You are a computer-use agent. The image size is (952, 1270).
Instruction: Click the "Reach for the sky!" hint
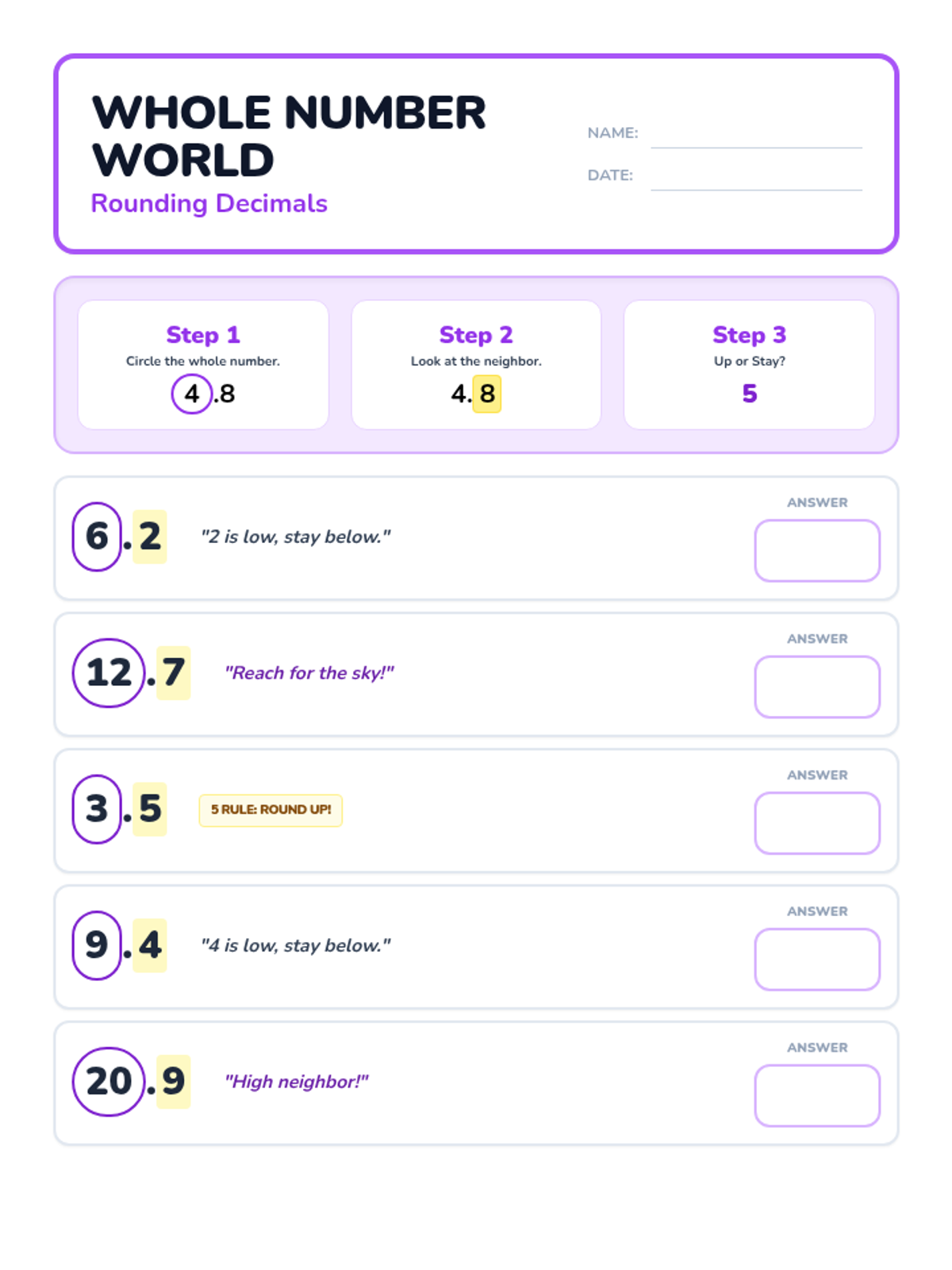click(x=309, y=673)
